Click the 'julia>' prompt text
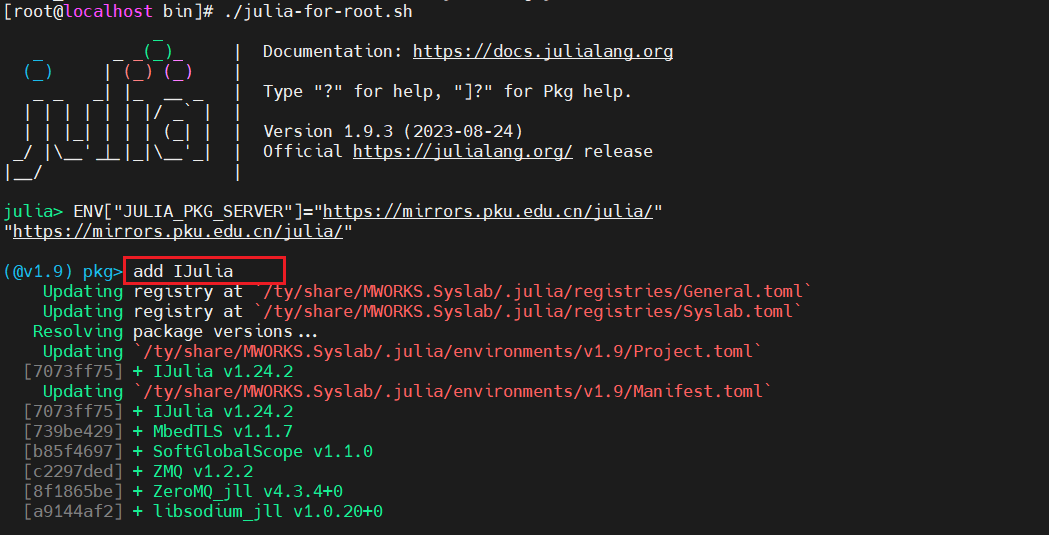Screen dimensions: 1049x535 33,212
